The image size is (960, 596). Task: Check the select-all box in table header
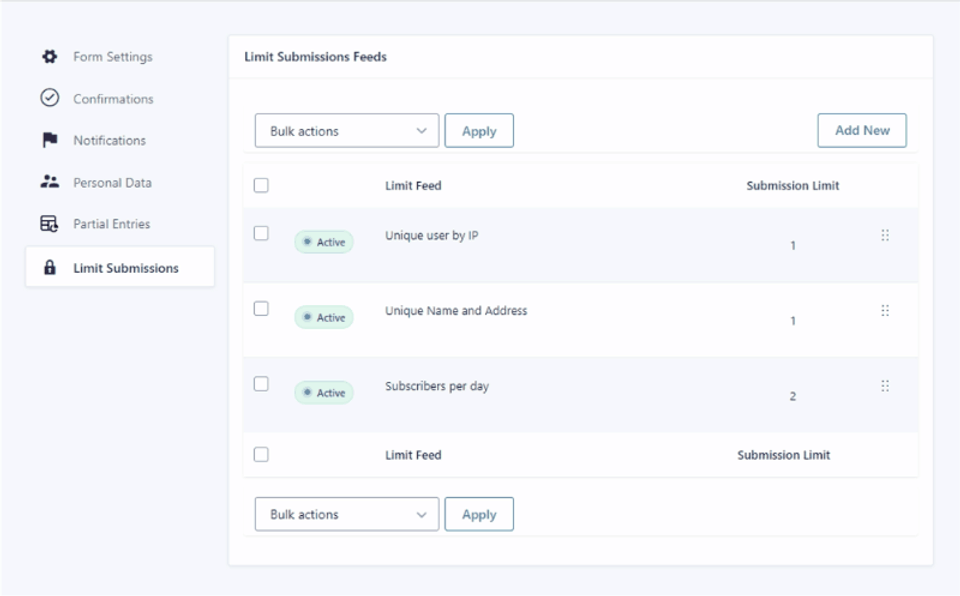click(x=261, y=185)
